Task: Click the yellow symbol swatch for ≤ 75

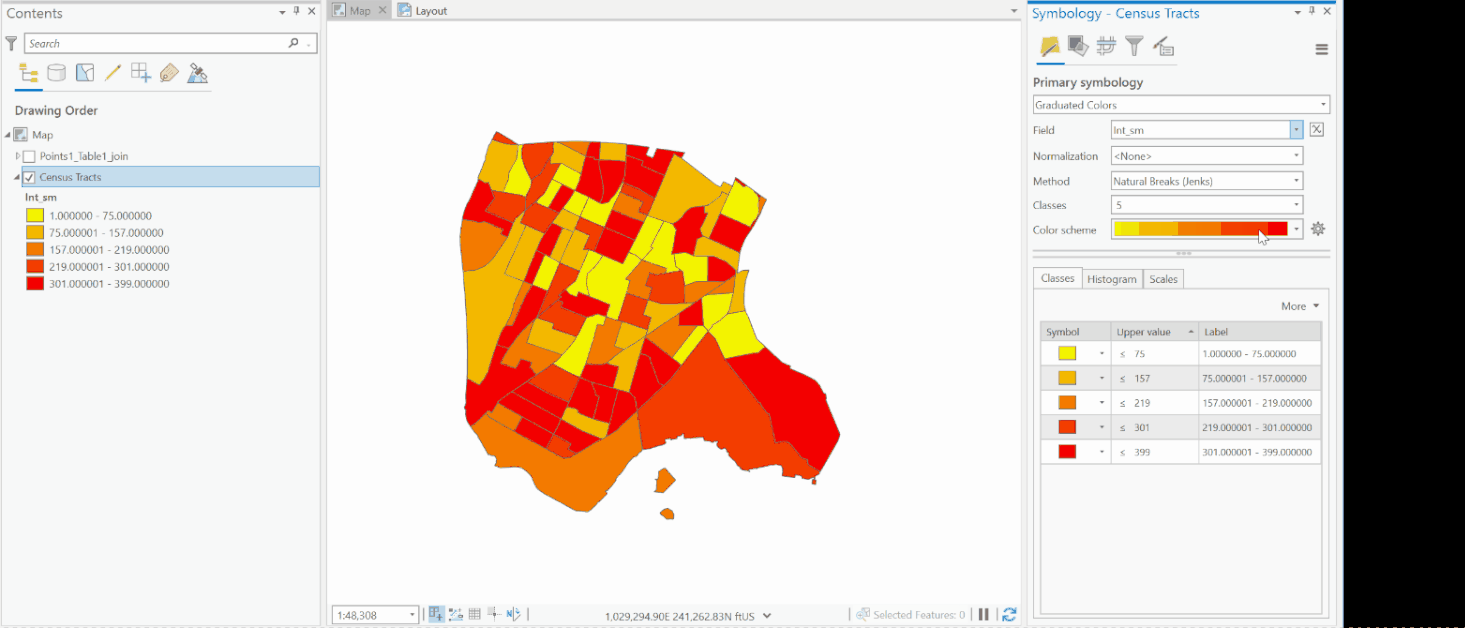Action: click(1067, 353)
